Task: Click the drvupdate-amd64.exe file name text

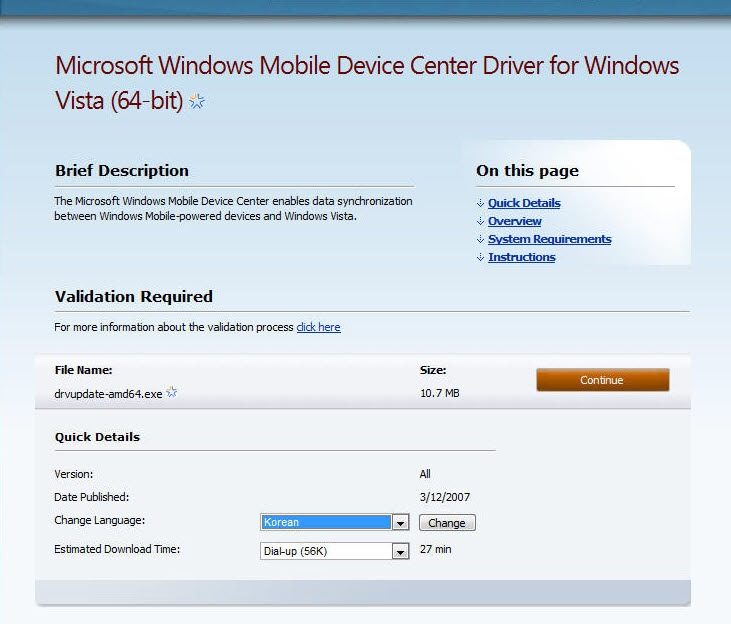Action: point(108,394)
